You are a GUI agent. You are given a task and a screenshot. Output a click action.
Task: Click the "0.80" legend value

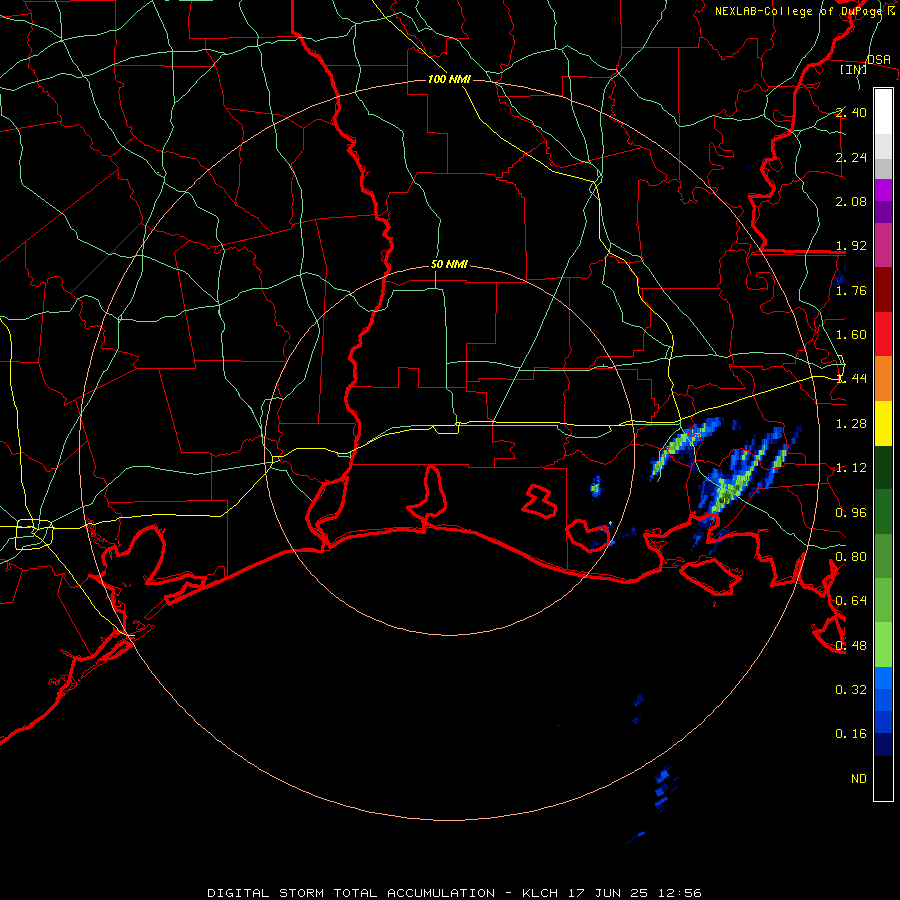tap(851, 557)
